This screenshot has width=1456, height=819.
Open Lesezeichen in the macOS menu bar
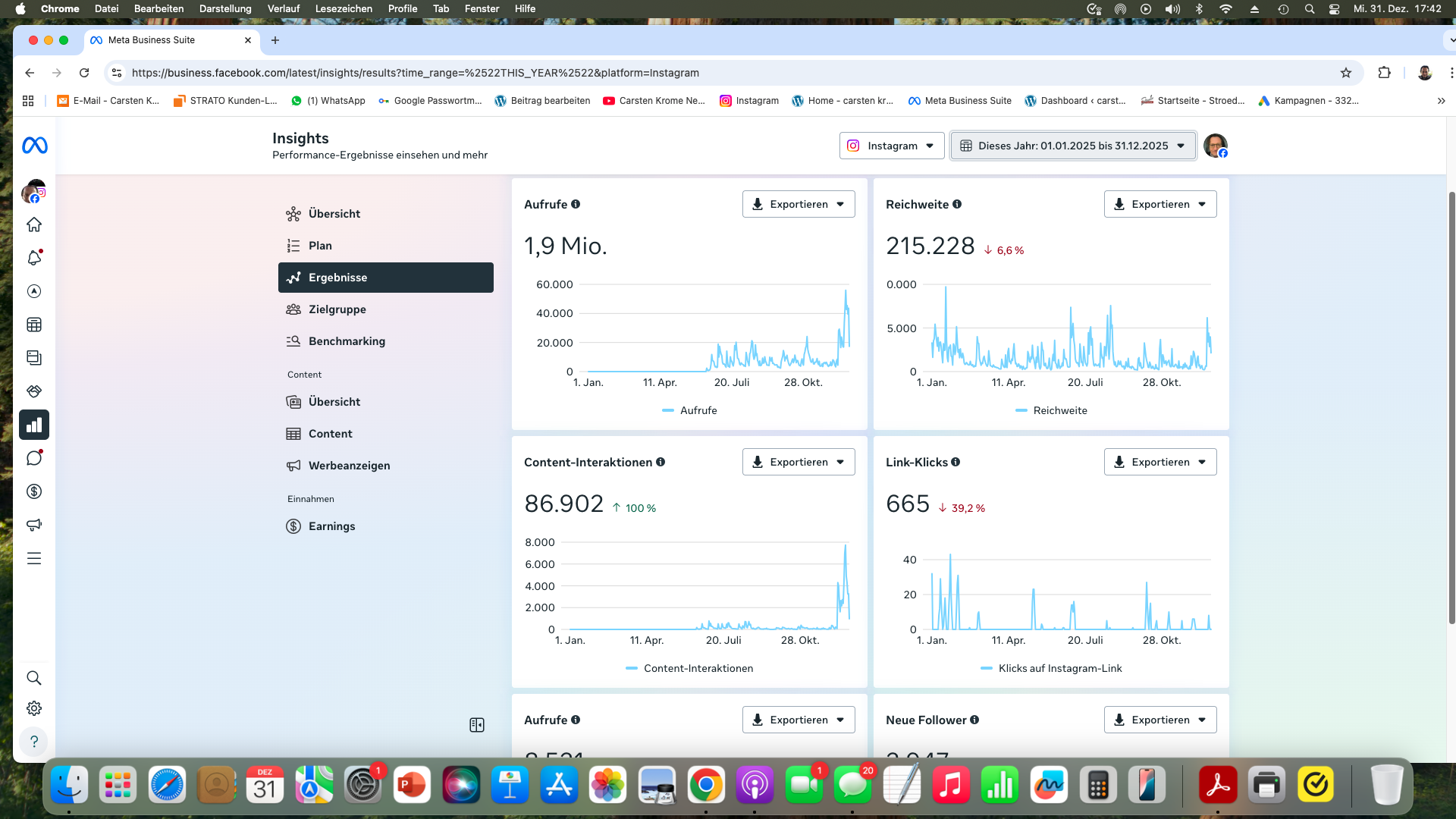pos(344,9)
